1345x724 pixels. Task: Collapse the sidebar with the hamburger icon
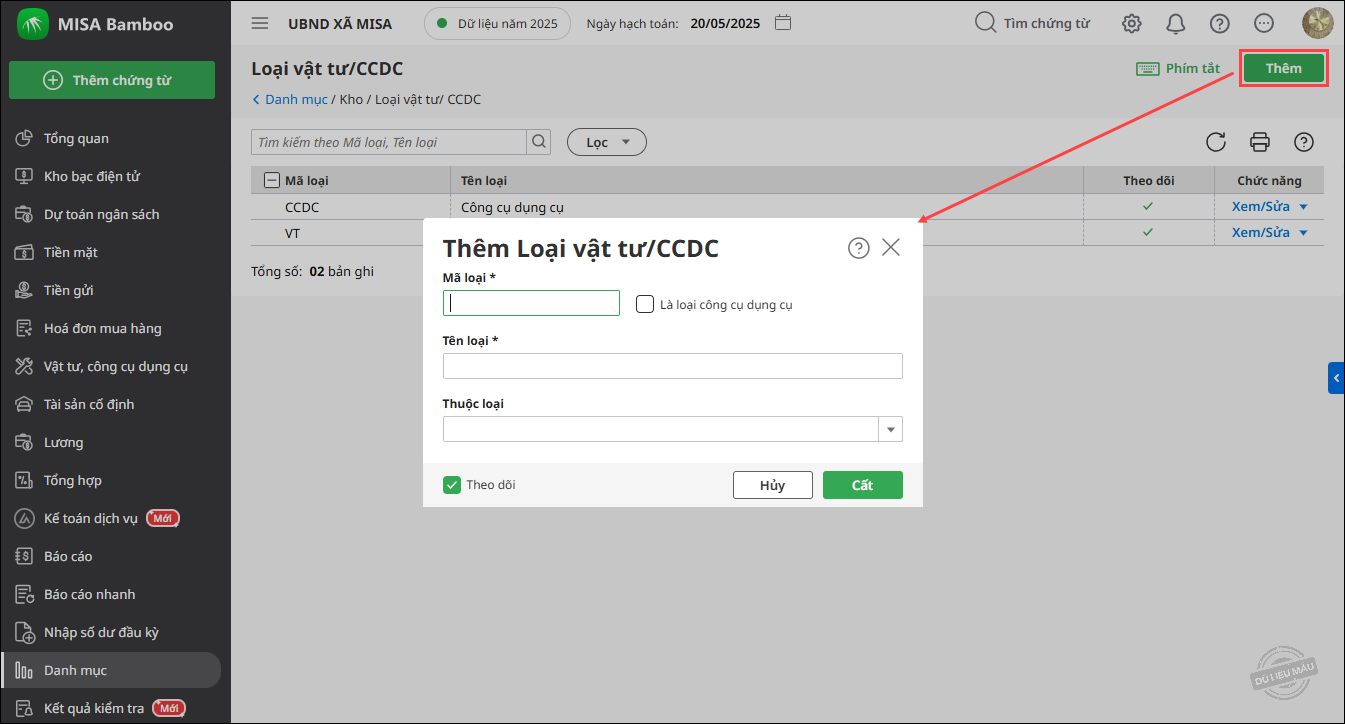click(x=260, y=23)
